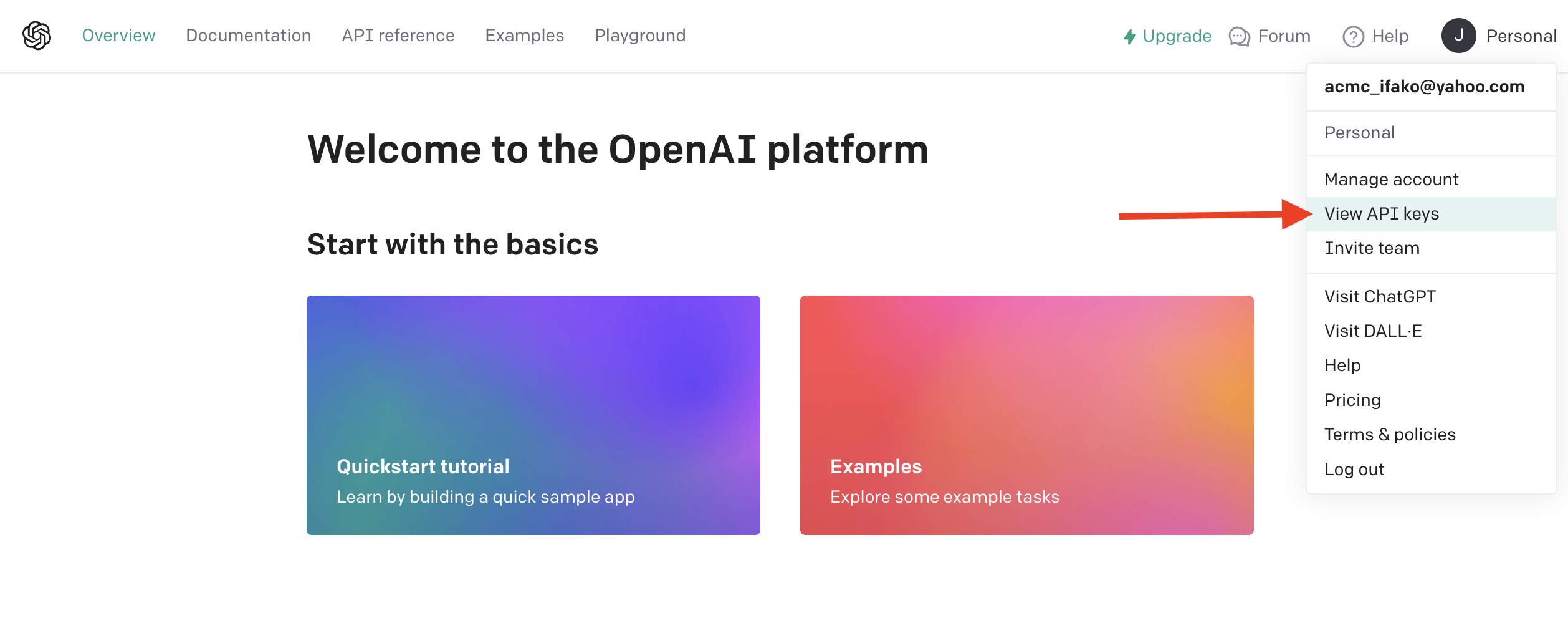The width and height of the screenshot is (1568, 618).
Task: Go to the Documentation tab
Action: pyautogui.click(x=249, y=36)
